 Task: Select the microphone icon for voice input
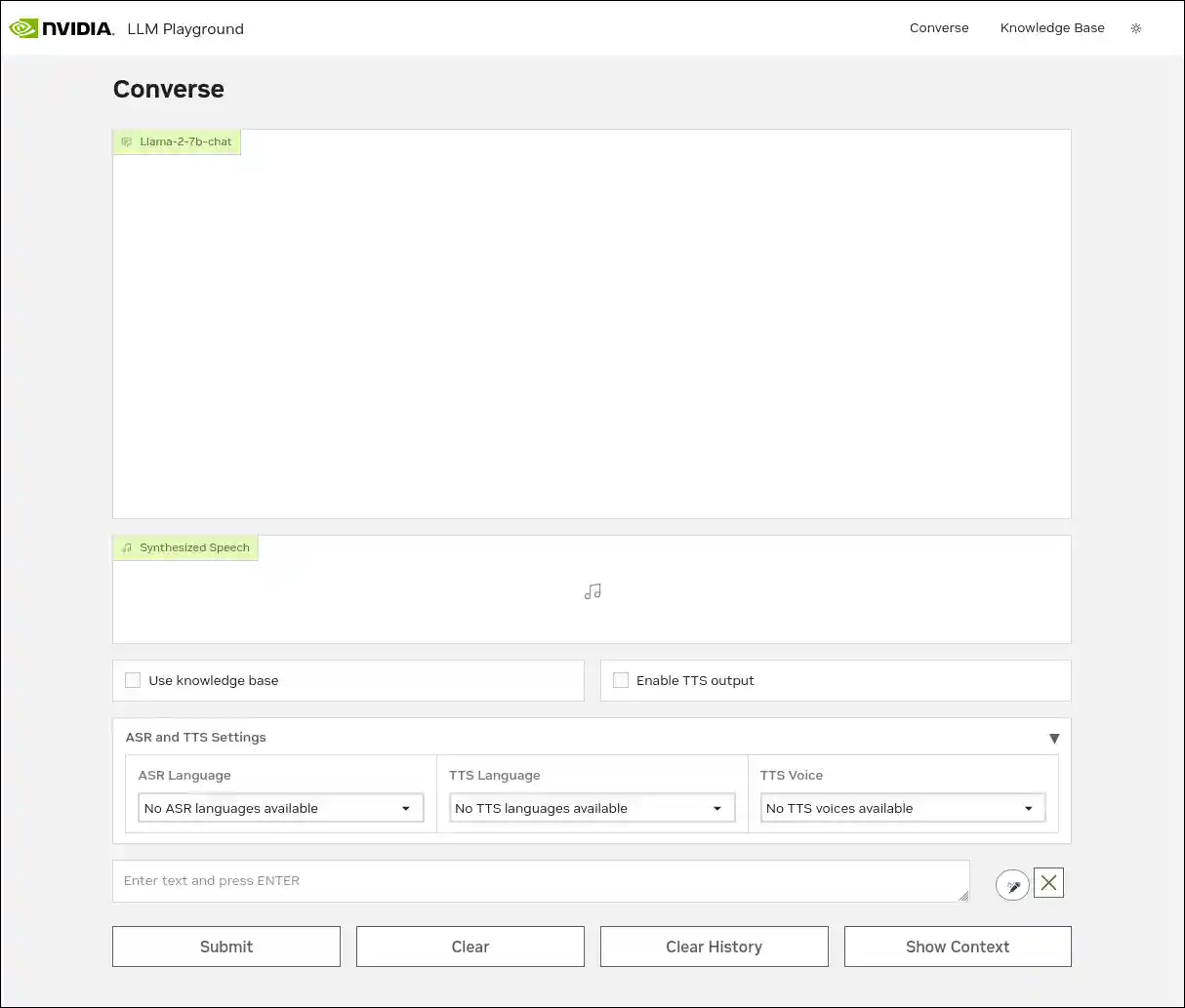(1012, 884)
